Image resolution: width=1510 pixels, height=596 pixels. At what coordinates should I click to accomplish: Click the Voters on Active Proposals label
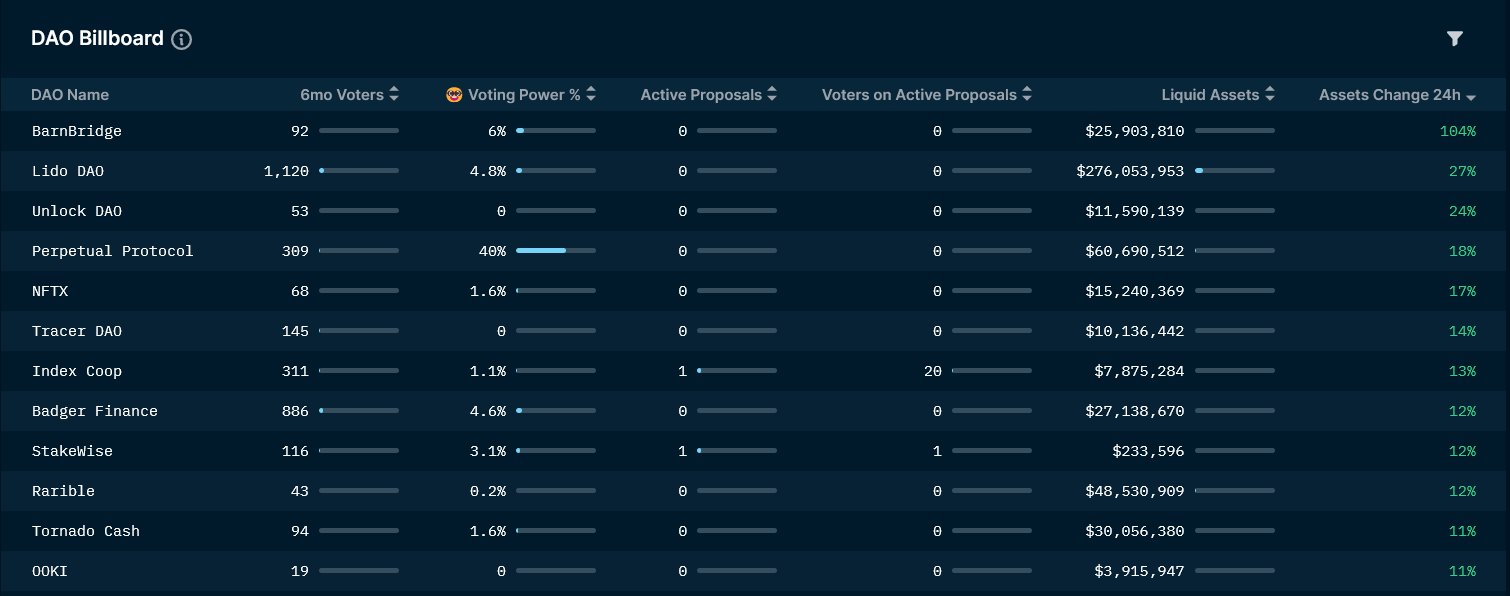919,95
